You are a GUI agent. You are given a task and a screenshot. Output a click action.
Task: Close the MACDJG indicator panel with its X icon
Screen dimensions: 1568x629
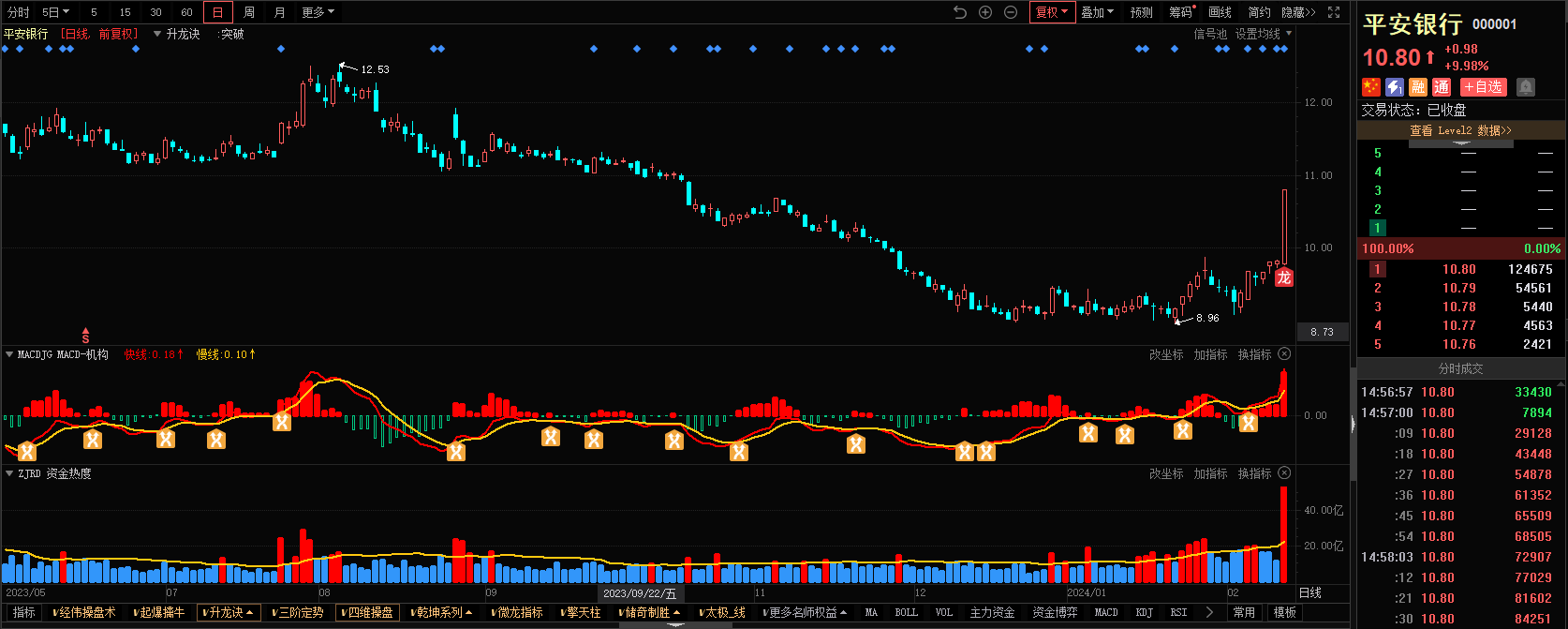(1284, 354)
